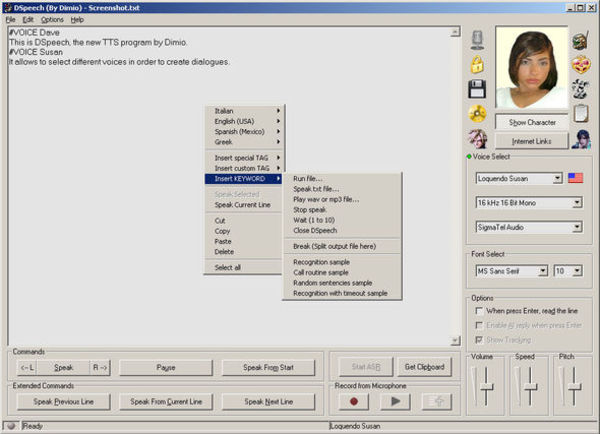This screenshot has width=600, height=434.
Task: Open the Options menu
Action: pos(52,20)
